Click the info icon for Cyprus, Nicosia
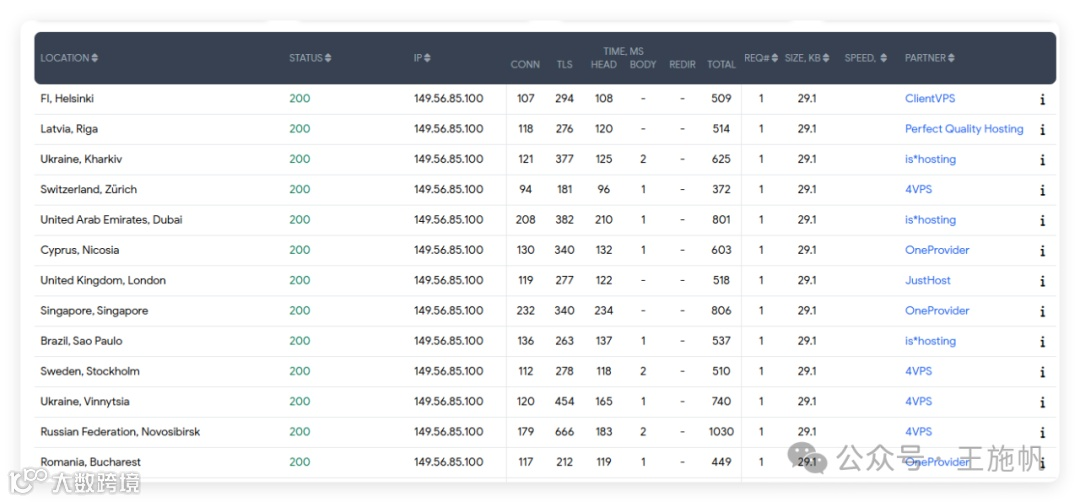The width and height of the screenshot is (1080, 502). tap(1042, 251)
